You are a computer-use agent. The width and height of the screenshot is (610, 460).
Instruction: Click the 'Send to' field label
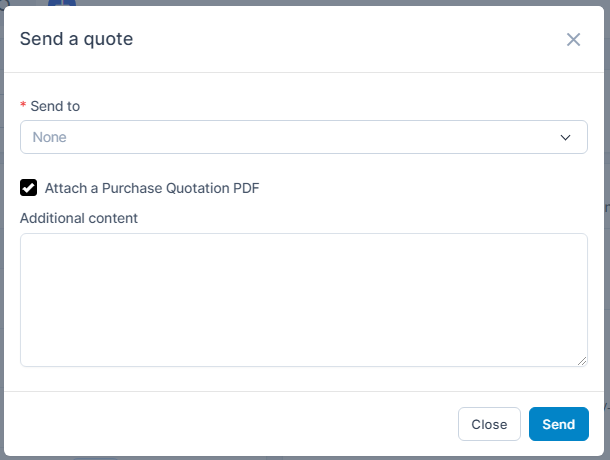pos(55,105)
